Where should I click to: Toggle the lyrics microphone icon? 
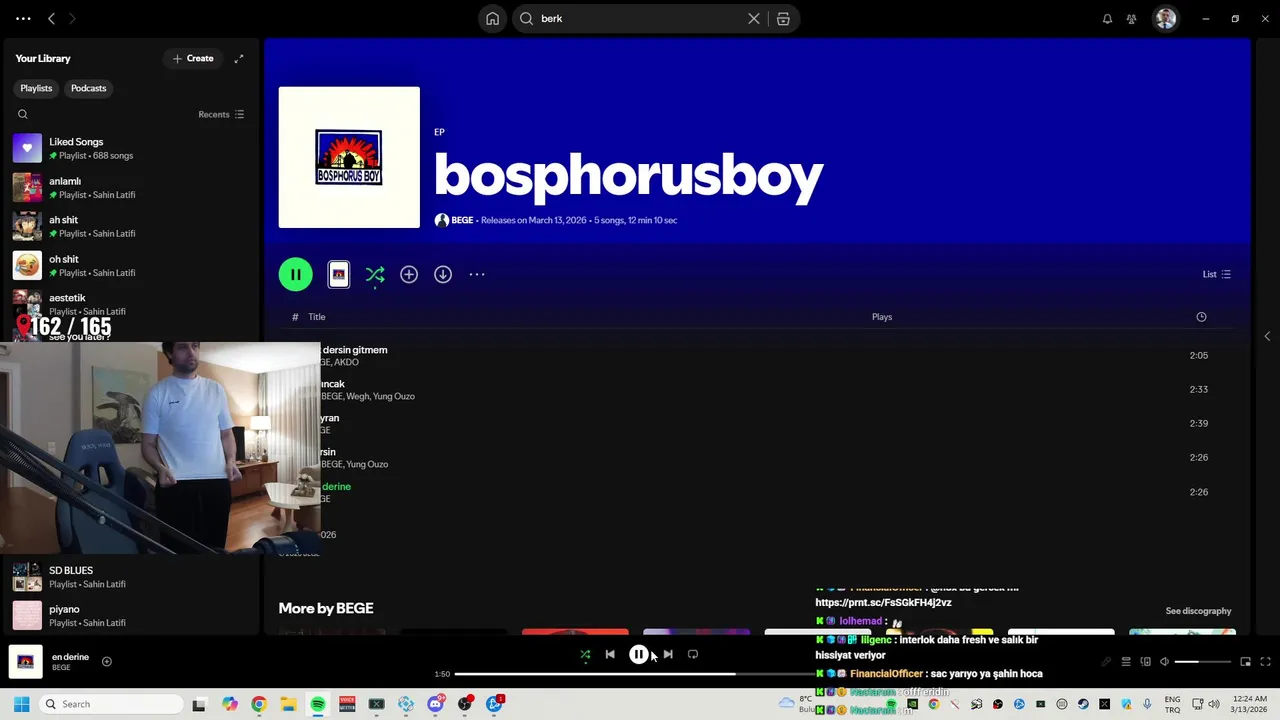[x=1106, y=662]
